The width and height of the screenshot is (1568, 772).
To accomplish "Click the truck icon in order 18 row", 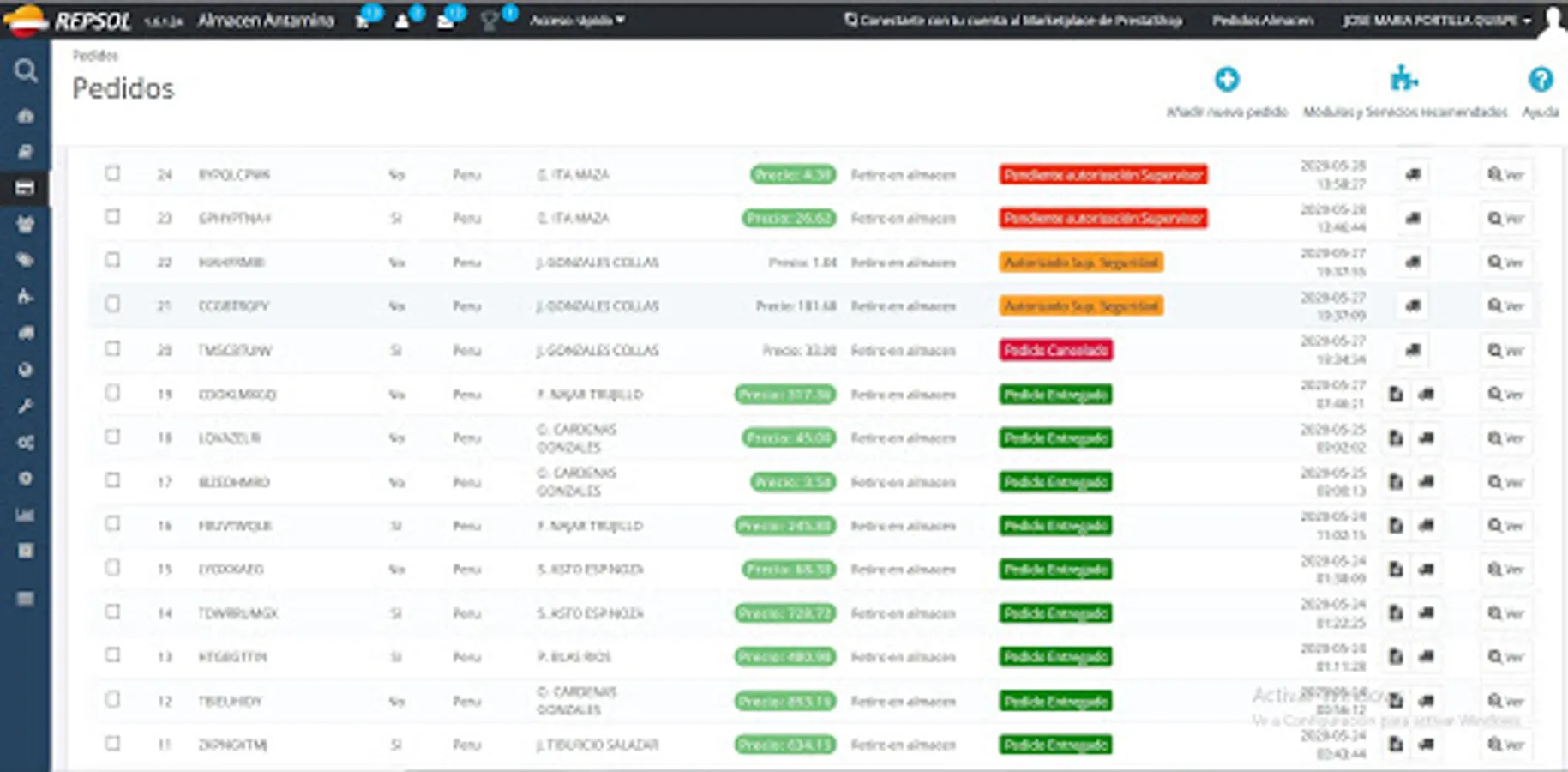I will point(1427,438).
